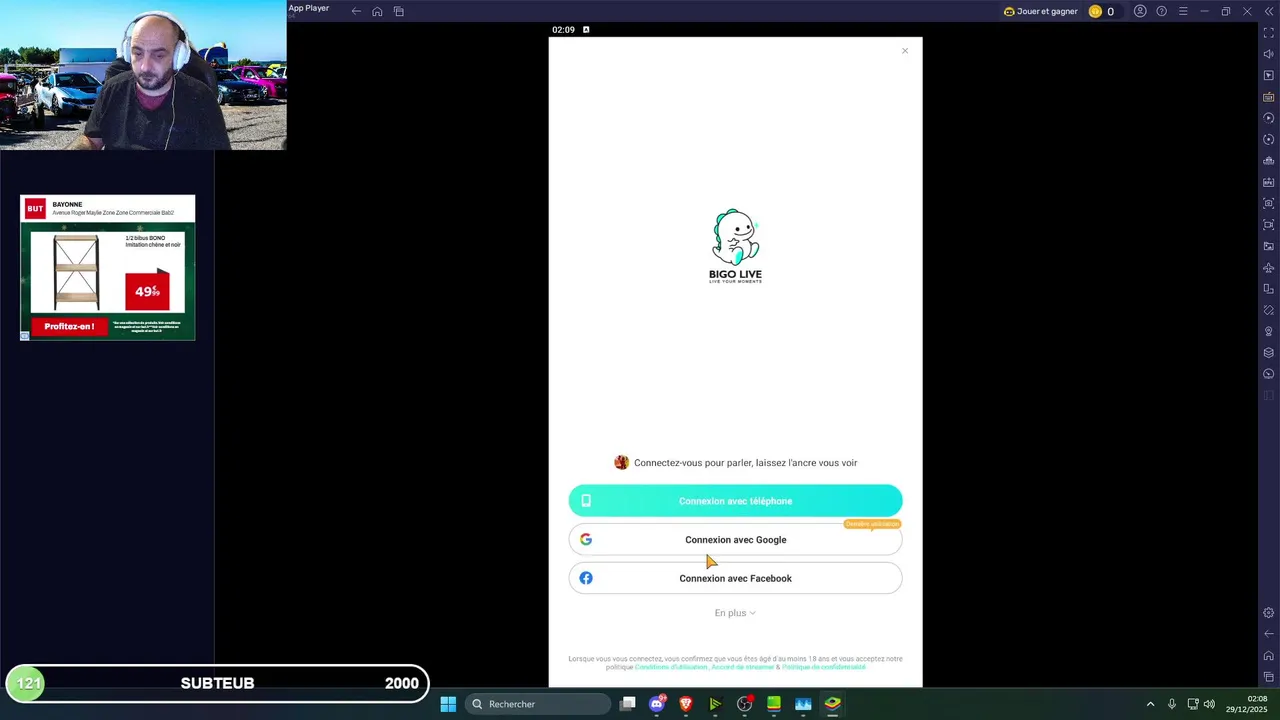The width and height of the screenshot is (1280, 720).
Task: Click the layers stack sidebar icon
Action: pyautogui.click(x=1269, y=353)
